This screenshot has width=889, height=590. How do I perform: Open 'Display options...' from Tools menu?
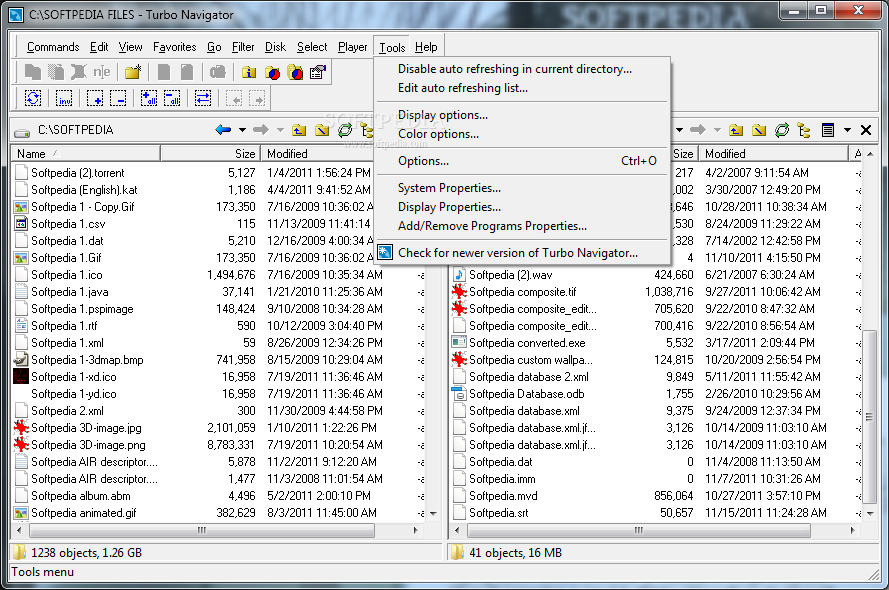pyautogui.click(x=522, y=115)
